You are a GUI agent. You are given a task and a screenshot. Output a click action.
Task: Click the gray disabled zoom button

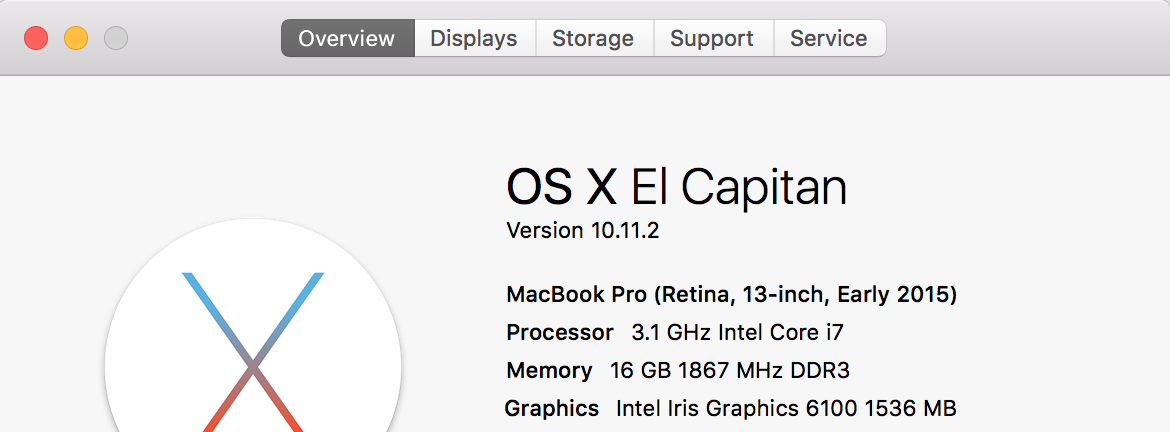pyautogui.click(x=116, y=39)
